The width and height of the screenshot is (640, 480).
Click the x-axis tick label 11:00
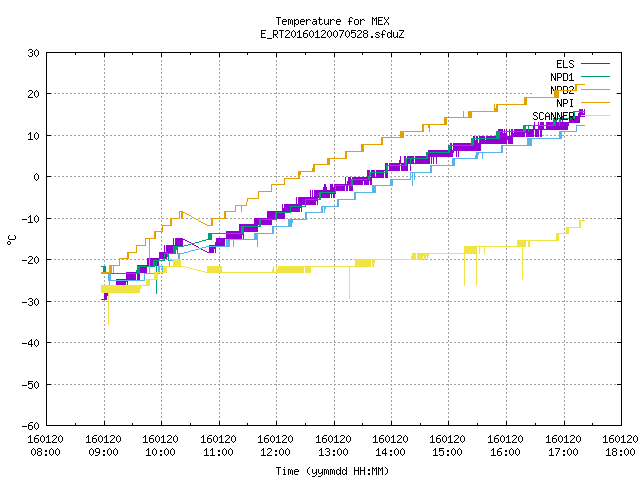tap(219, 452)
